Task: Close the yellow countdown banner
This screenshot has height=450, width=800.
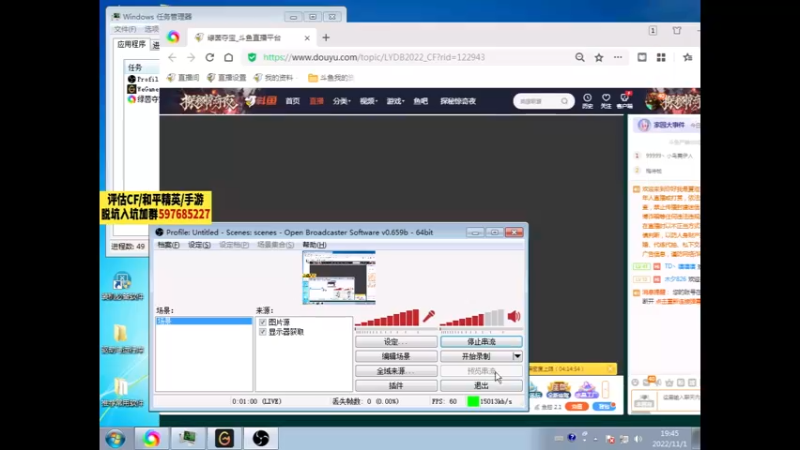Action: (x=610, y=368)
